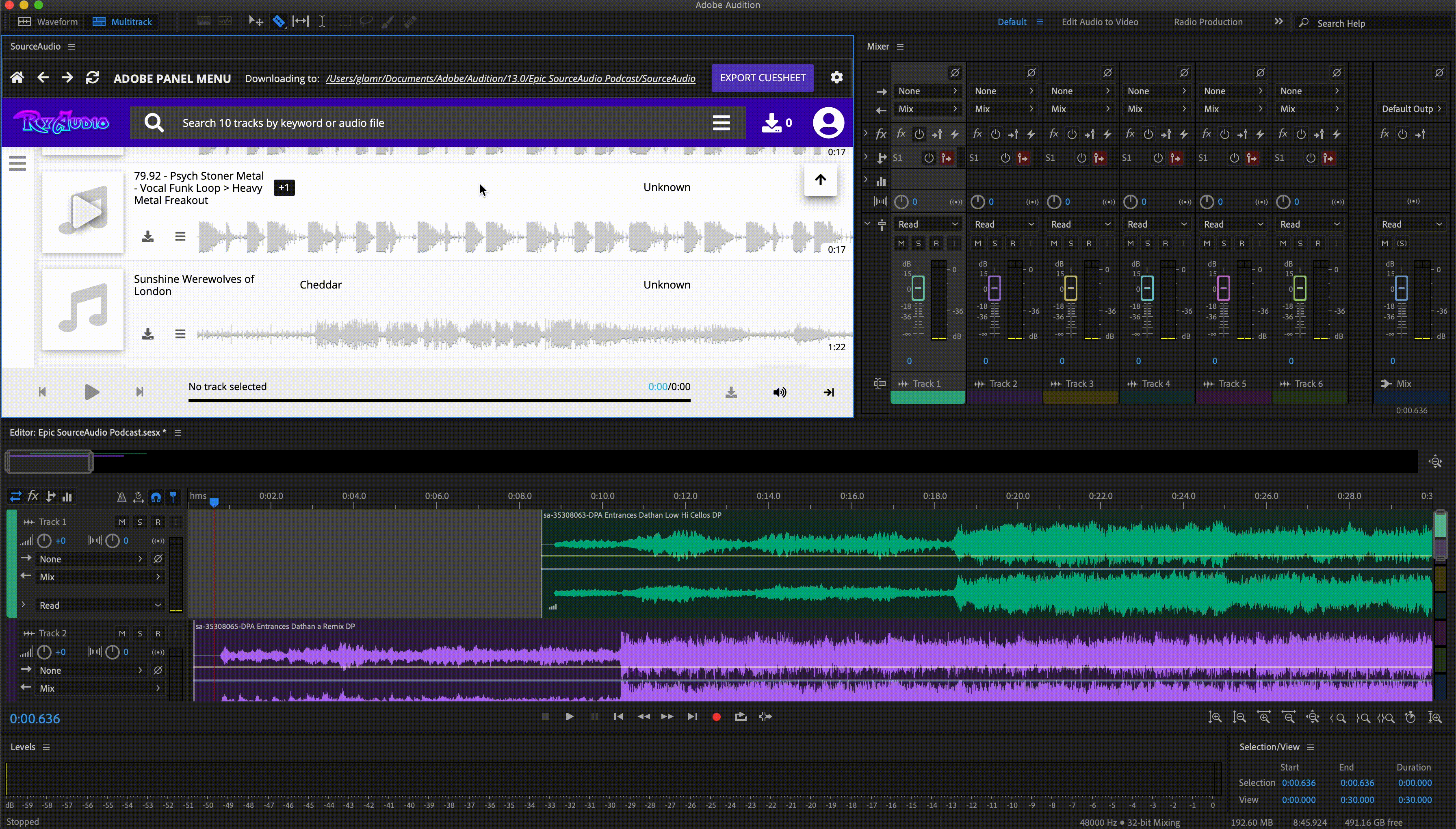
Task: Solo Track 1 in the editor
Action: [140, 521]
